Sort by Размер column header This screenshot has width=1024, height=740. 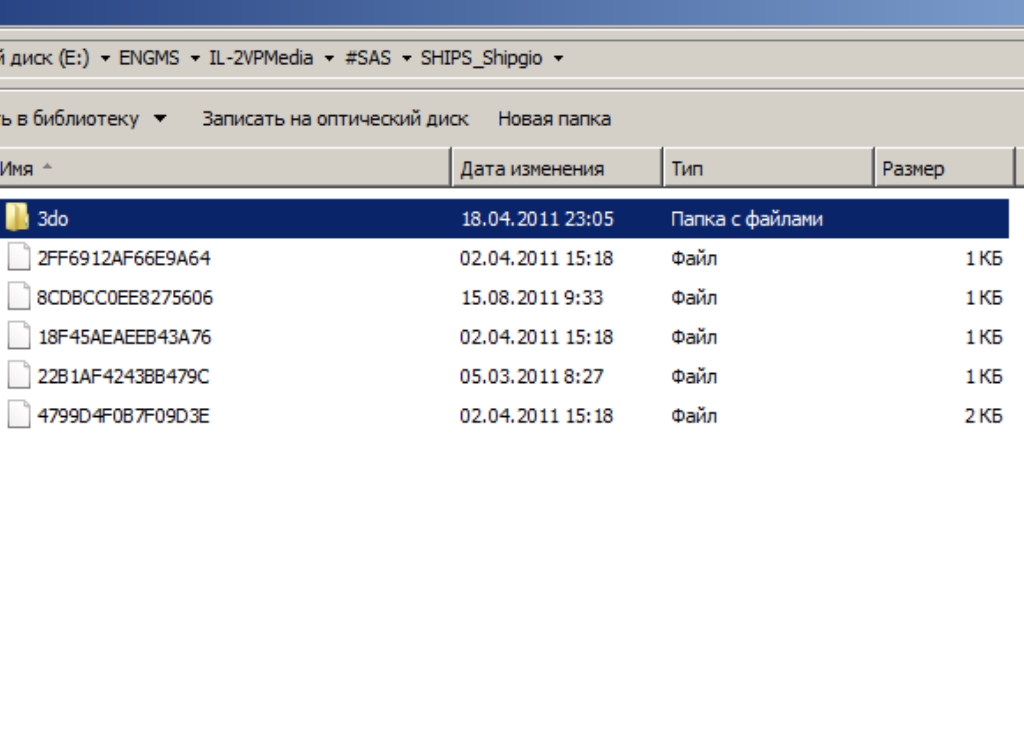[x=944, y=169]
